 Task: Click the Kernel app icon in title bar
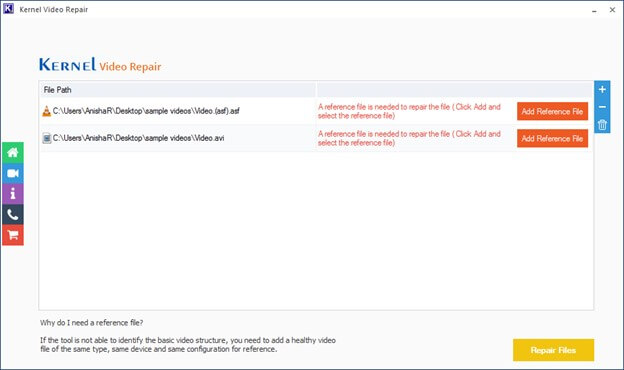[x=8, y=9]
